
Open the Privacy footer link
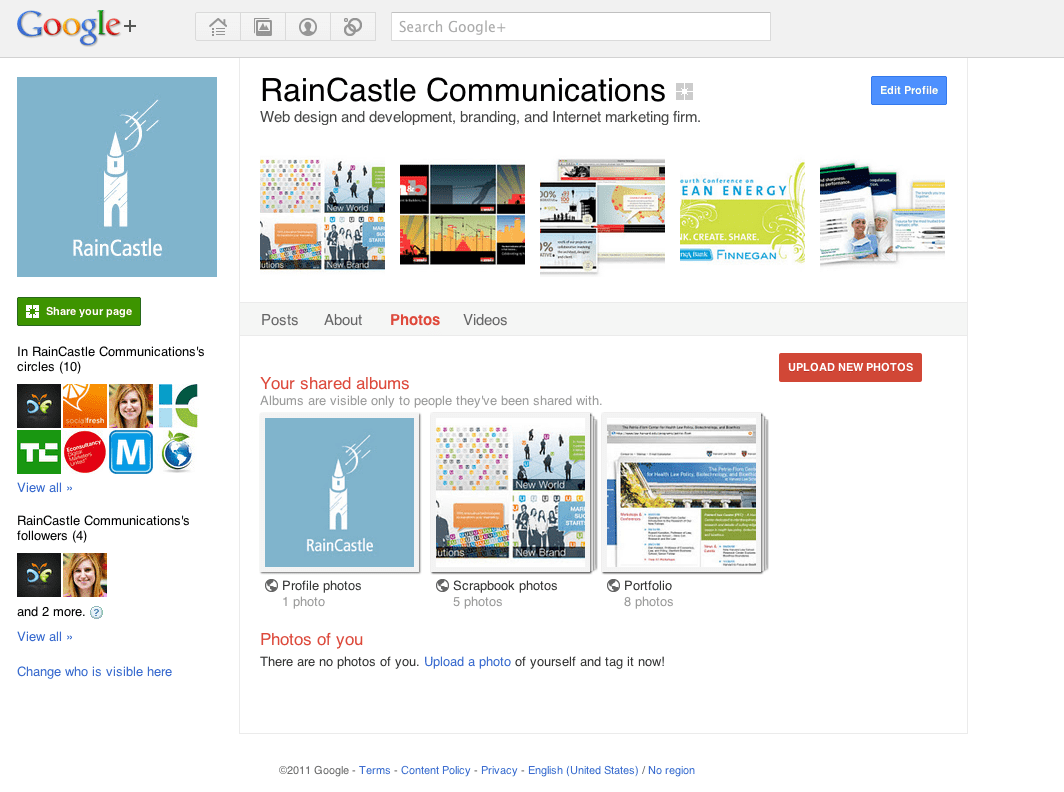coord(499,770)
